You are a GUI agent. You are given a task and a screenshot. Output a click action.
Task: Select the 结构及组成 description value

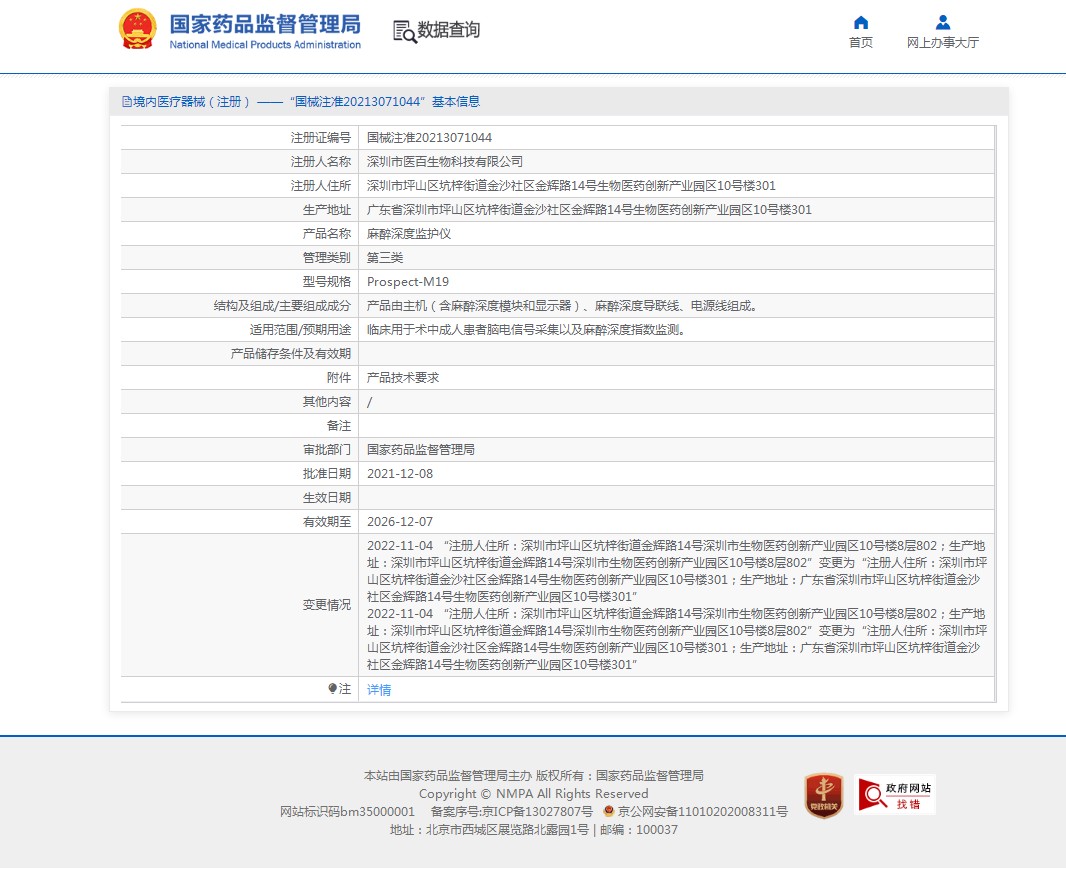(x=565, y=306)
